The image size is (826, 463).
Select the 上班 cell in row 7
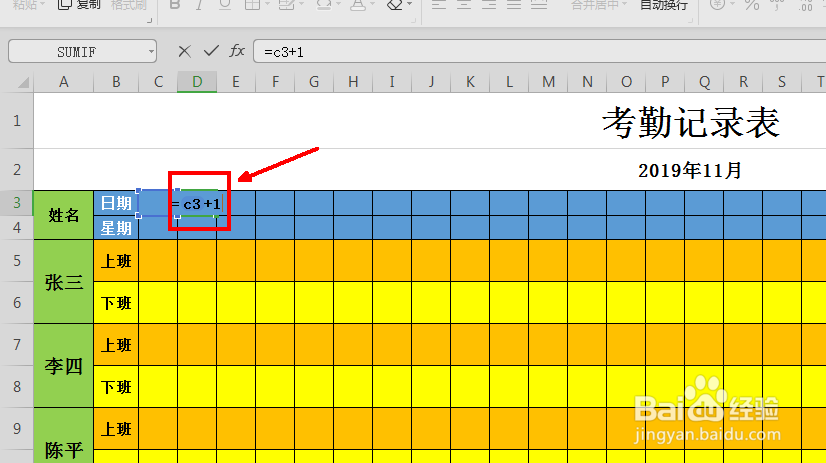pyautogui.click(x=116, y=345)
